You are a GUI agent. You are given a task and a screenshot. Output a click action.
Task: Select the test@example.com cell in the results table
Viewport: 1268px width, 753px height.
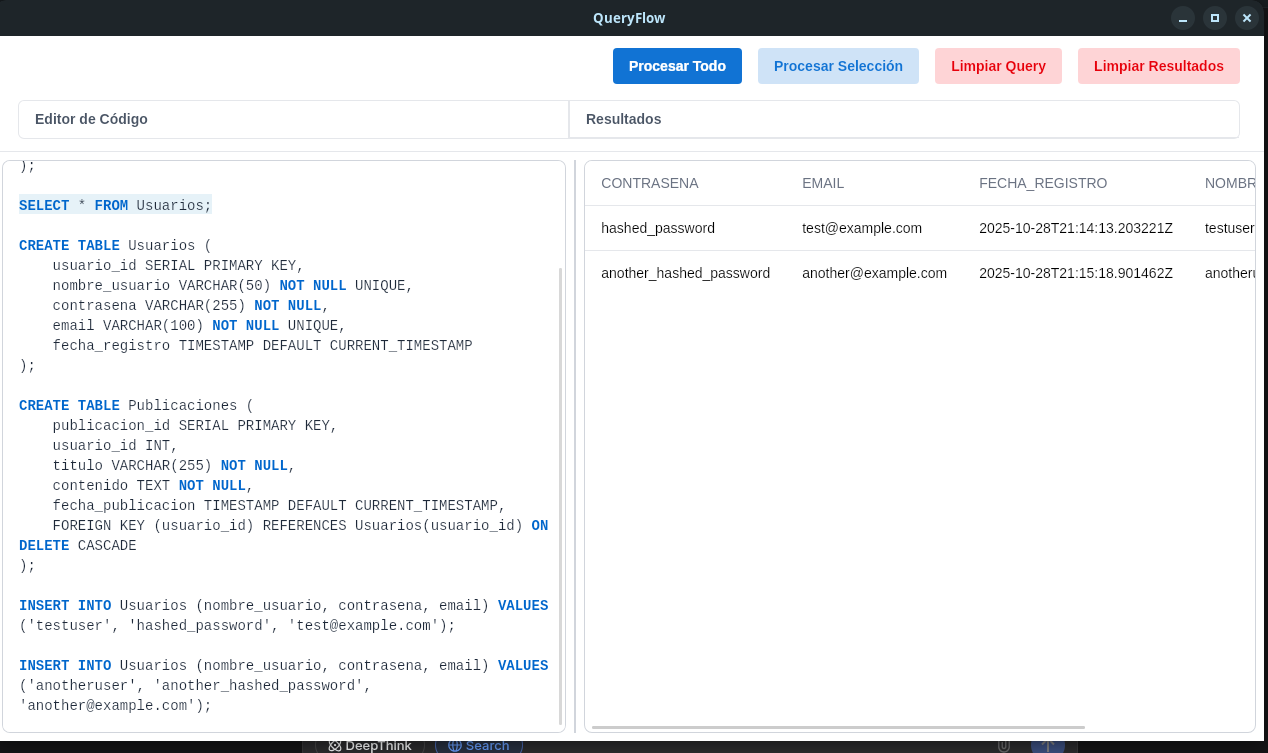coord(862,228)
